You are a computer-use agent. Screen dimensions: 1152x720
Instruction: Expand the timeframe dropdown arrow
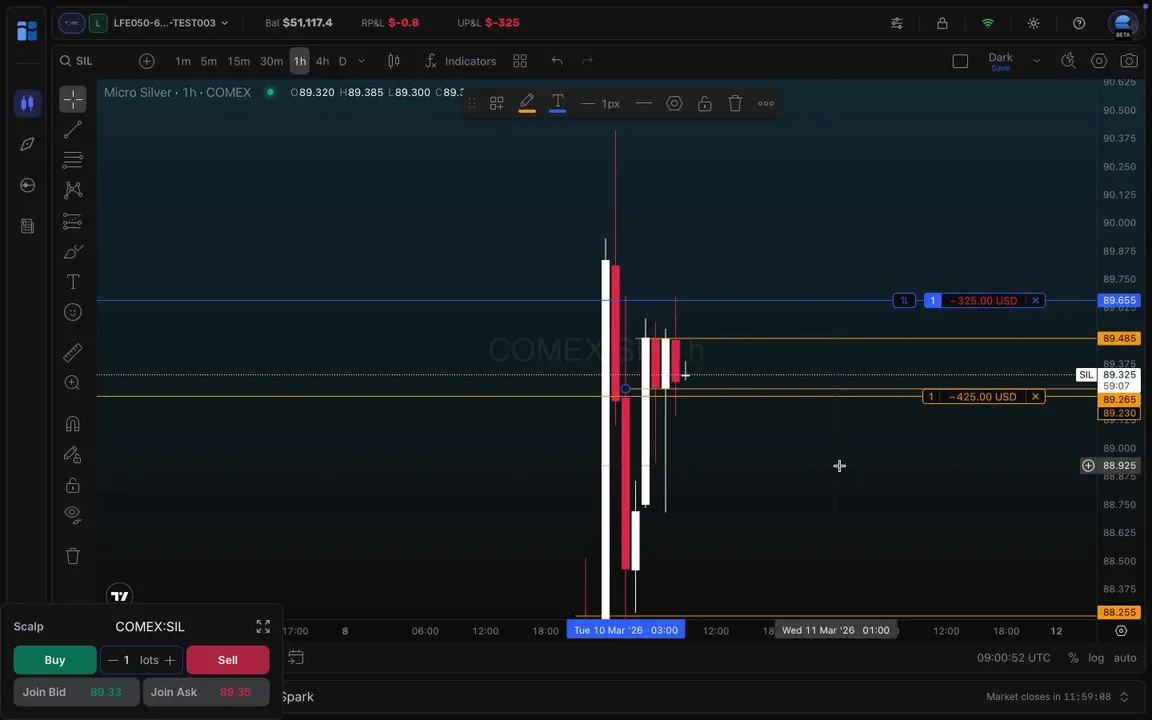click(361, 61)
